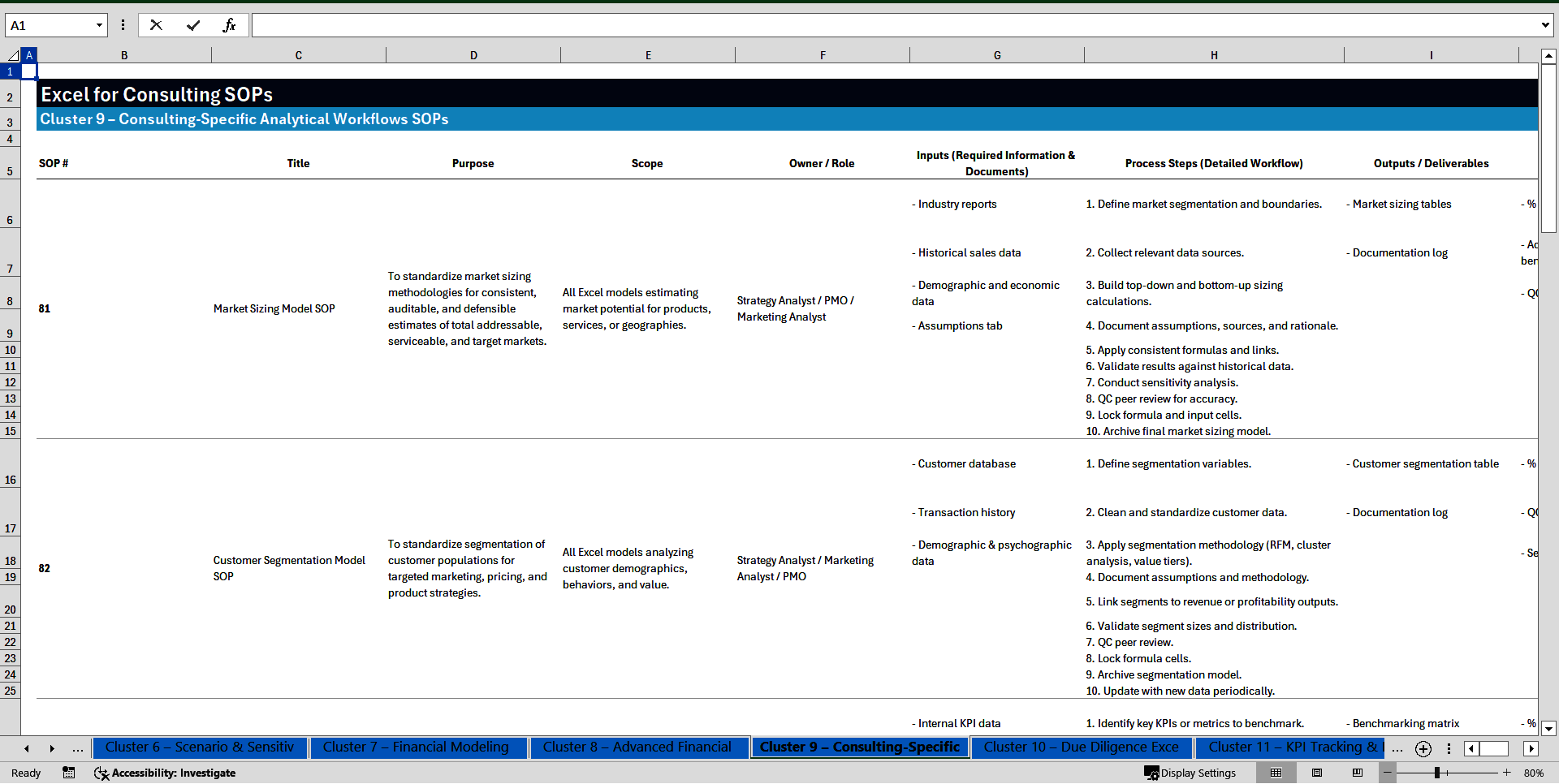Open Page Break Preview from the status bar
The width and height of the screenshot is (1559, 784).
tap(1358, 773)
